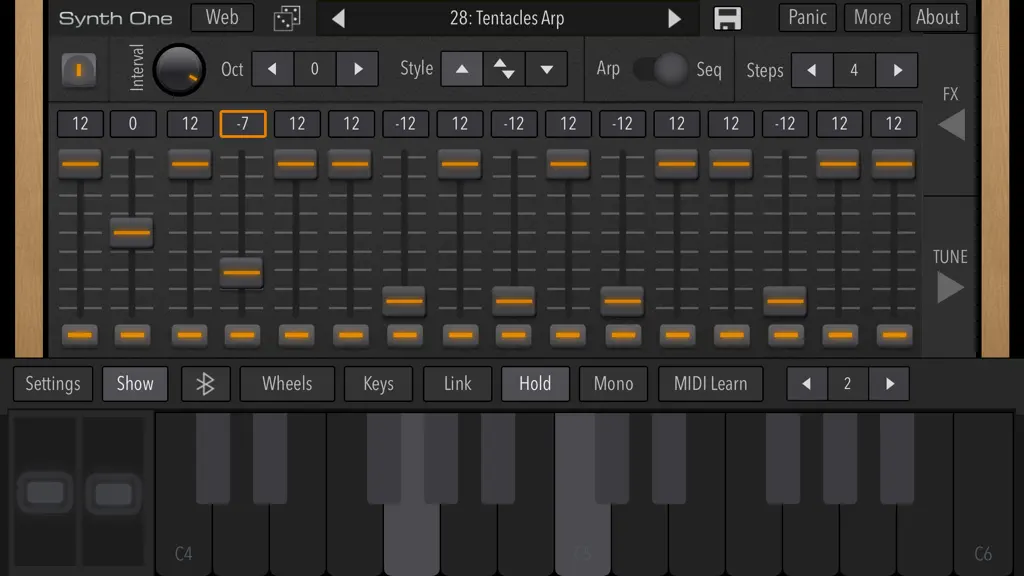Select the highlighted -7 step value box
This screenshot has height=576, width=1024.
click(x=243, y=124)
